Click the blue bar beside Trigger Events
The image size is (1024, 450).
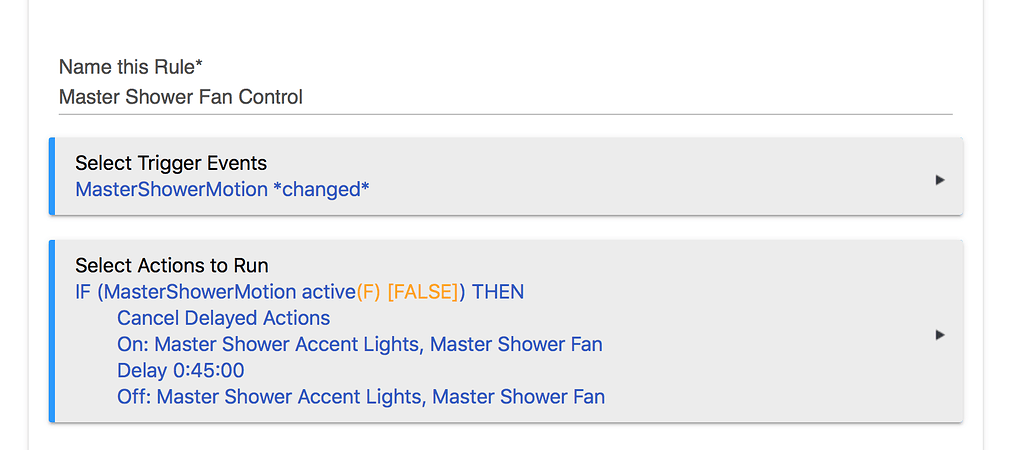pyautogui.click(x=51, y=176)
